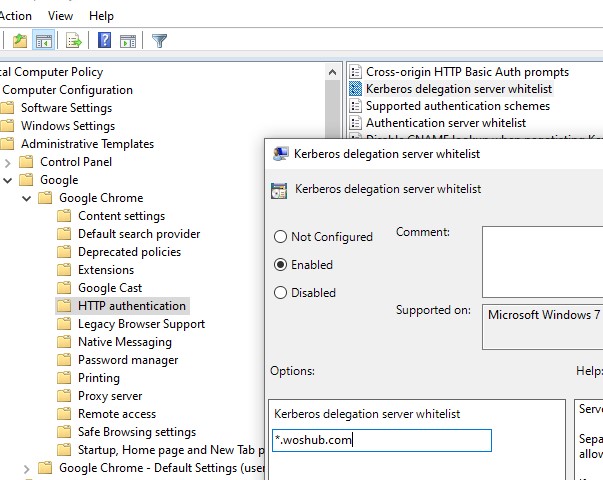
Task: Select Authentication server whitelist policy
Action: point(445,123)
